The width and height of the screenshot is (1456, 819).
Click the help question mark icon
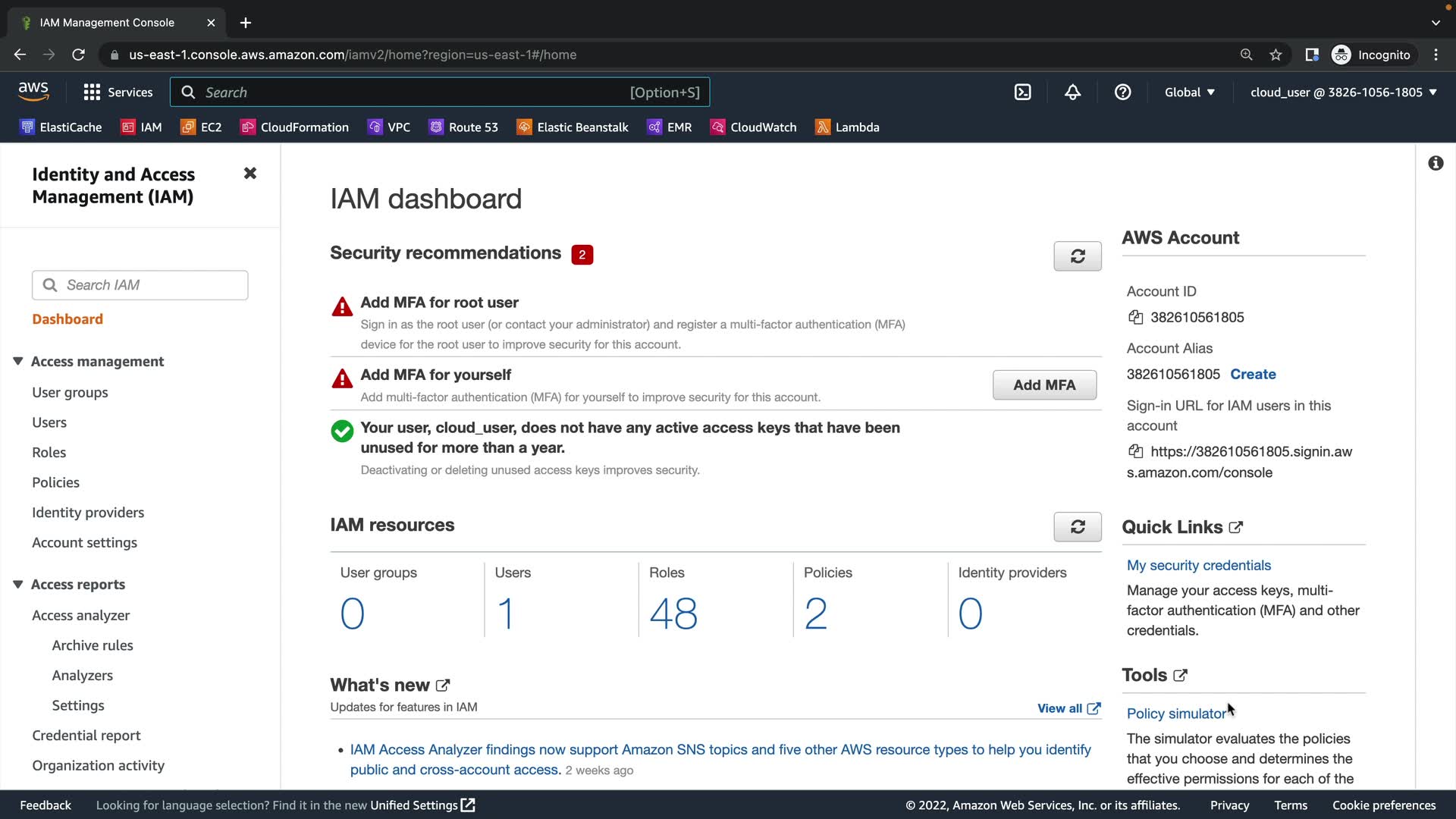pos(1122,93)
